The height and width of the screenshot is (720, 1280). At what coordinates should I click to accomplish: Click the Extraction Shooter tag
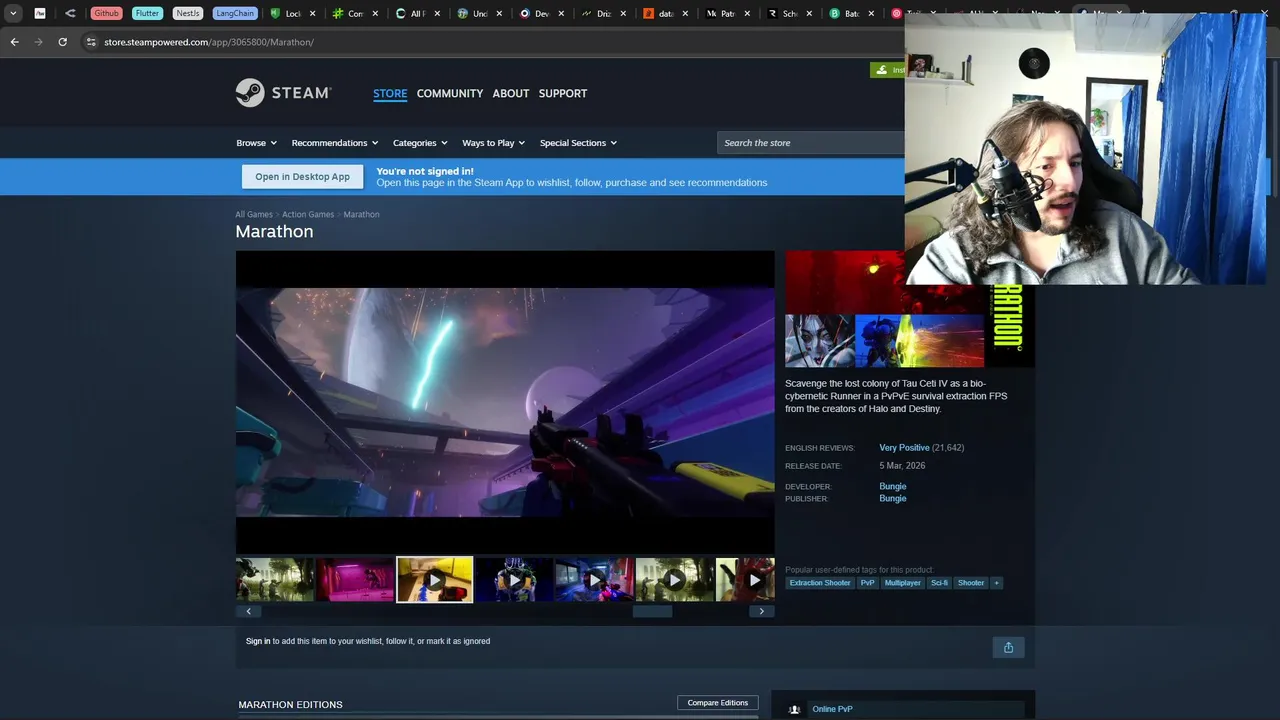820,583
